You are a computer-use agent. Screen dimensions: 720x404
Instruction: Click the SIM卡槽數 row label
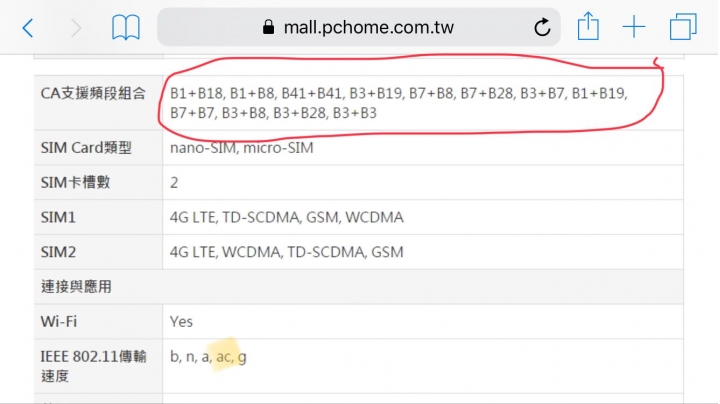[77, 182]
